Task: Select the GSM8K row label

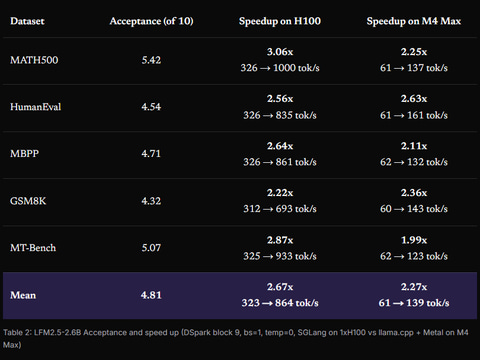Action: (28, 201)
